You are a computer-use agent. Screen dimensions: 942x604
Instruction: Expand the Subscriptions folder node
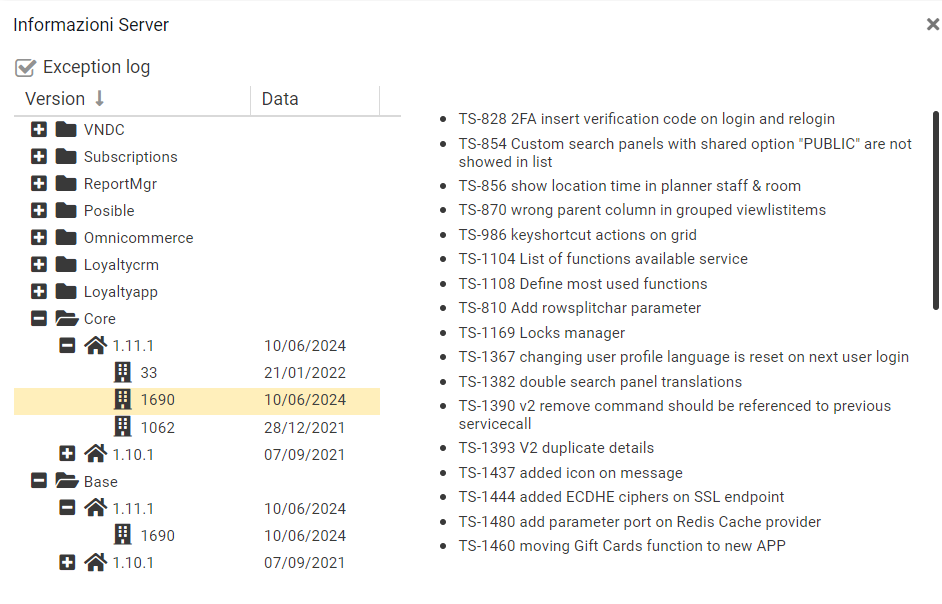tap(39, 157)
